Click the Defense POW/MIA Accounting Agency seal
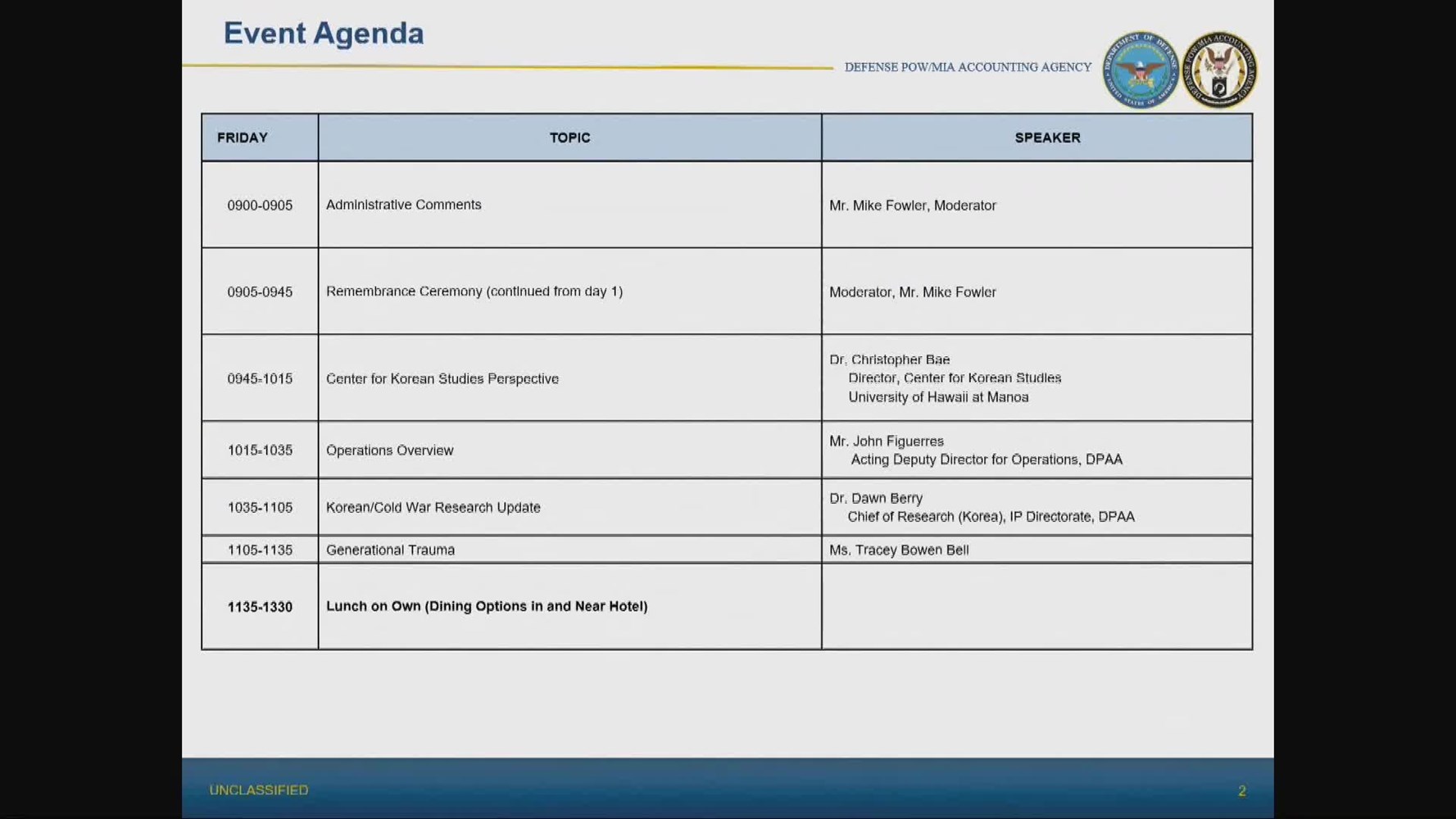This screenshot has width=1456, height=819. (x=1218, y=70)
